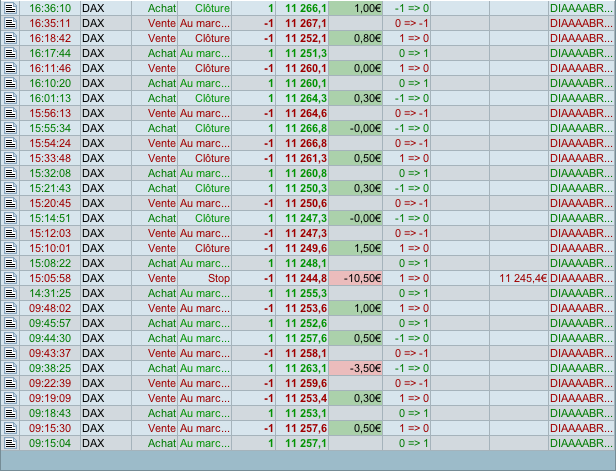This screenshot has width=616, height=471.
Task: Select price 11 257,1 cell
Action: click(302, 443)
